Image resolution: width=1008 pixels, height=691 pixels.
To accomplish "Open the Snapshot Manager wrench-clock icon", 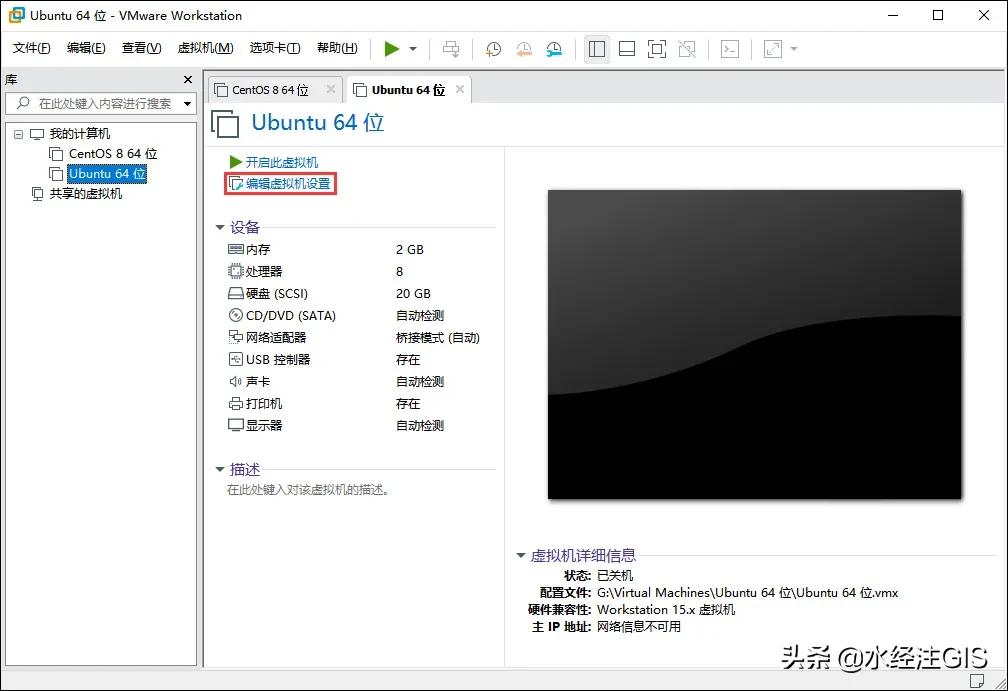I will pyautogui.click(x=556, y=48).
